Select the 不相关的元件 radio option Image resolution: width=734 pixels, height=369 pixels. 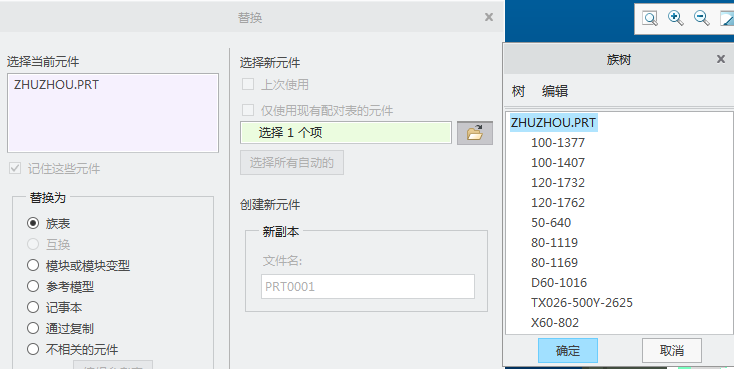(x=33, y=349)
